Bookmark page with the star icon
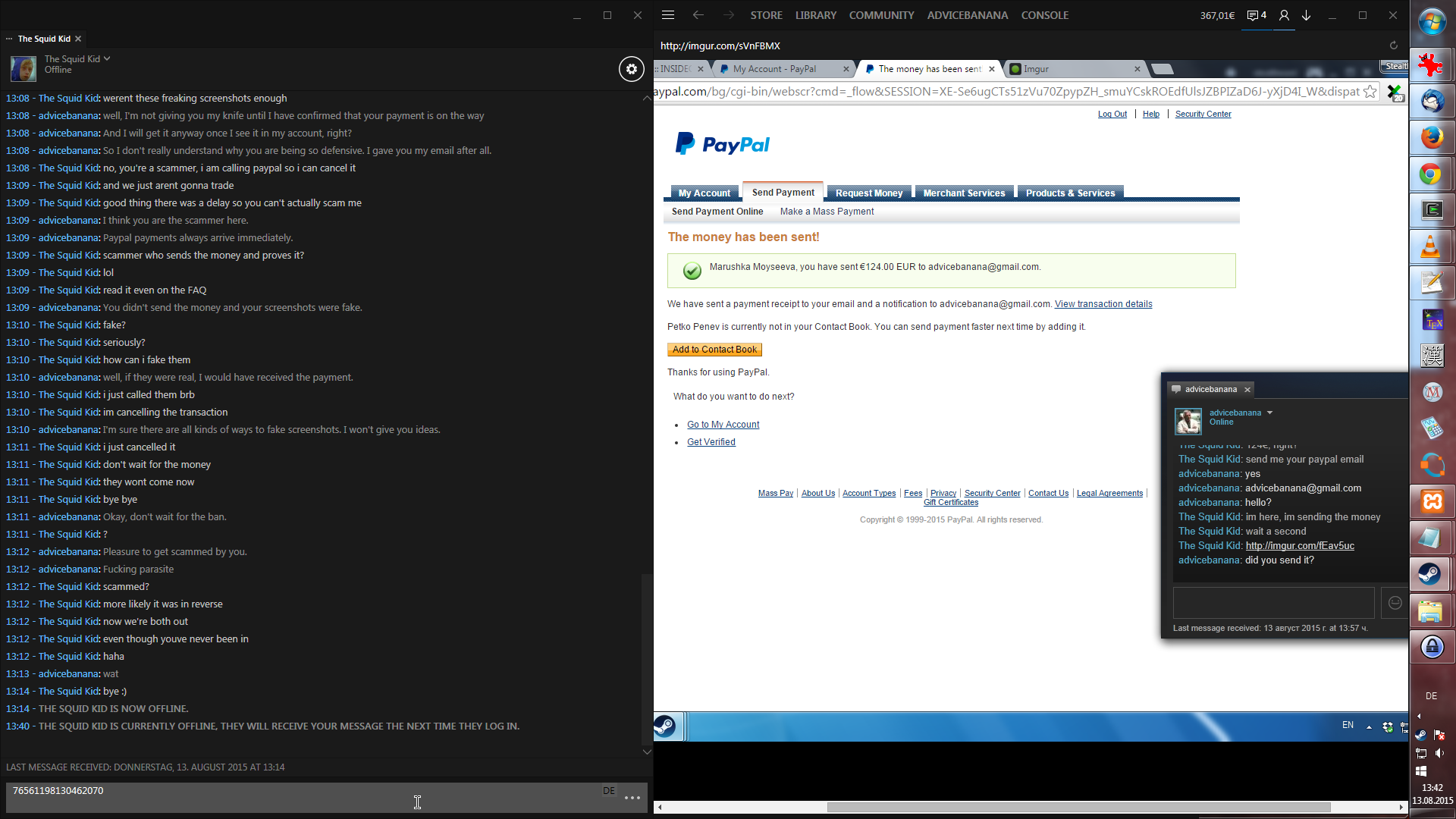The height and width of the screenshot is (819, 1456). coord(1370,92)
